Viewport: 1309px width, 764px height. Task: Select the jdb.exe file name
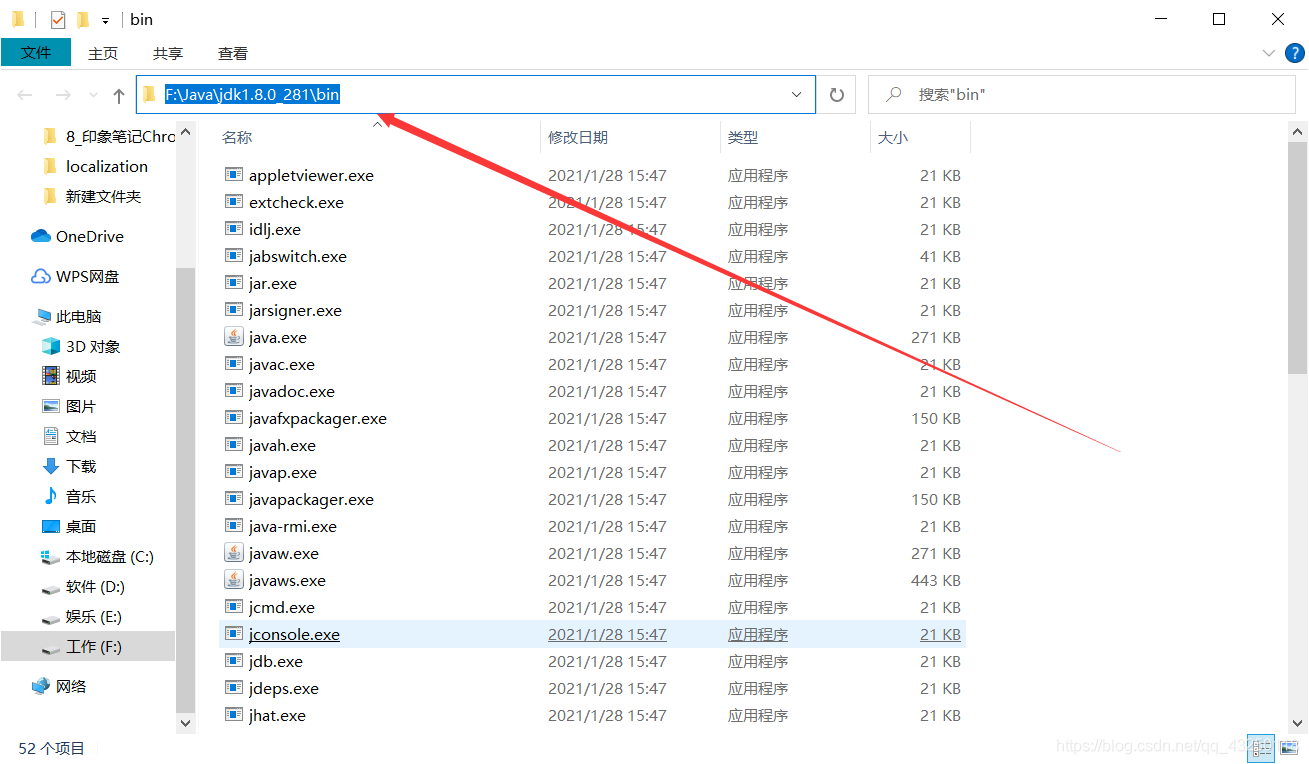coord(276,661)
